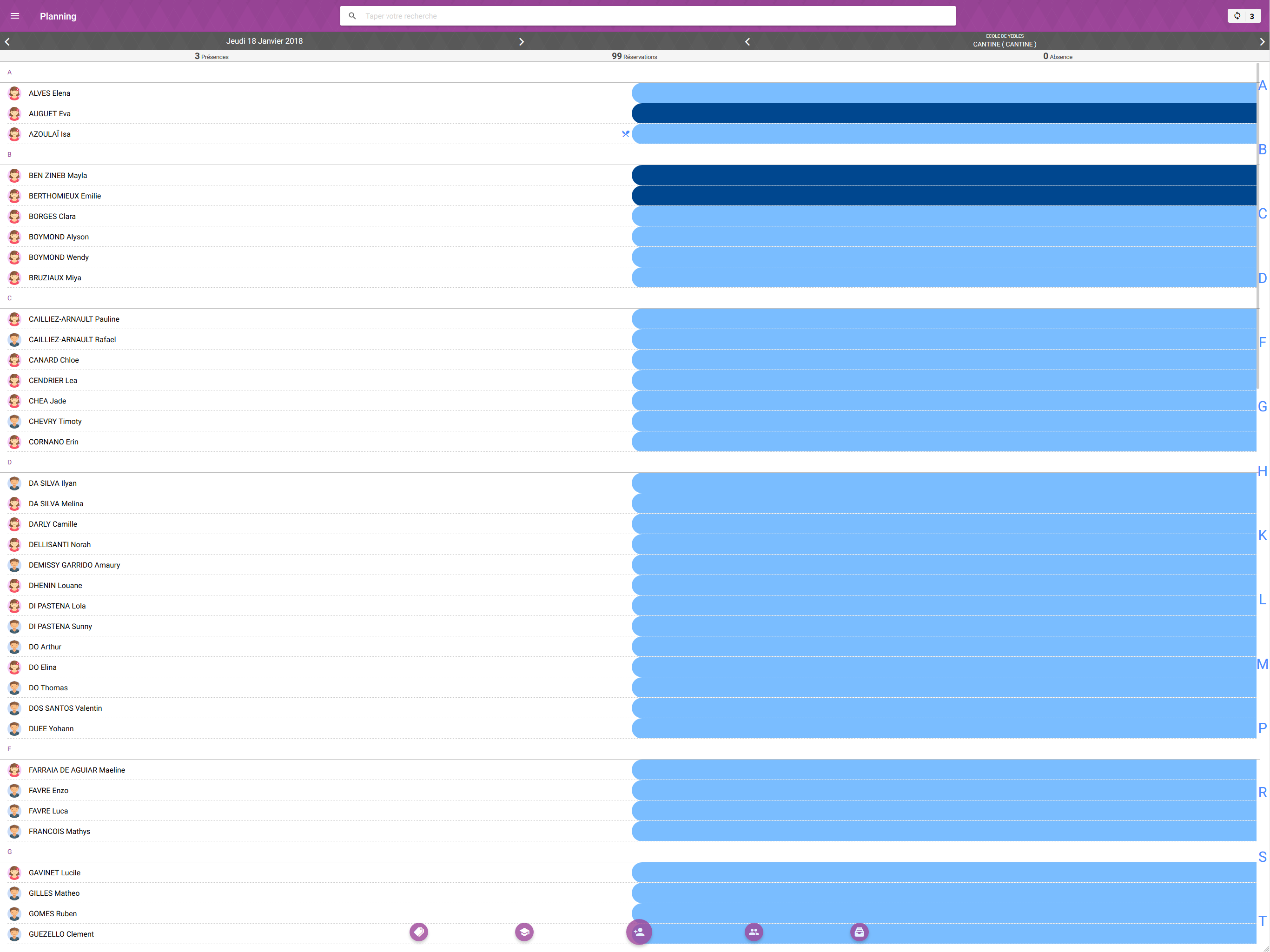Viewport: 1270px width, 952px height.
Task: Click the crossed cutlery icon for AZOULAÏ Isa
Action: [x=626, y=134]
